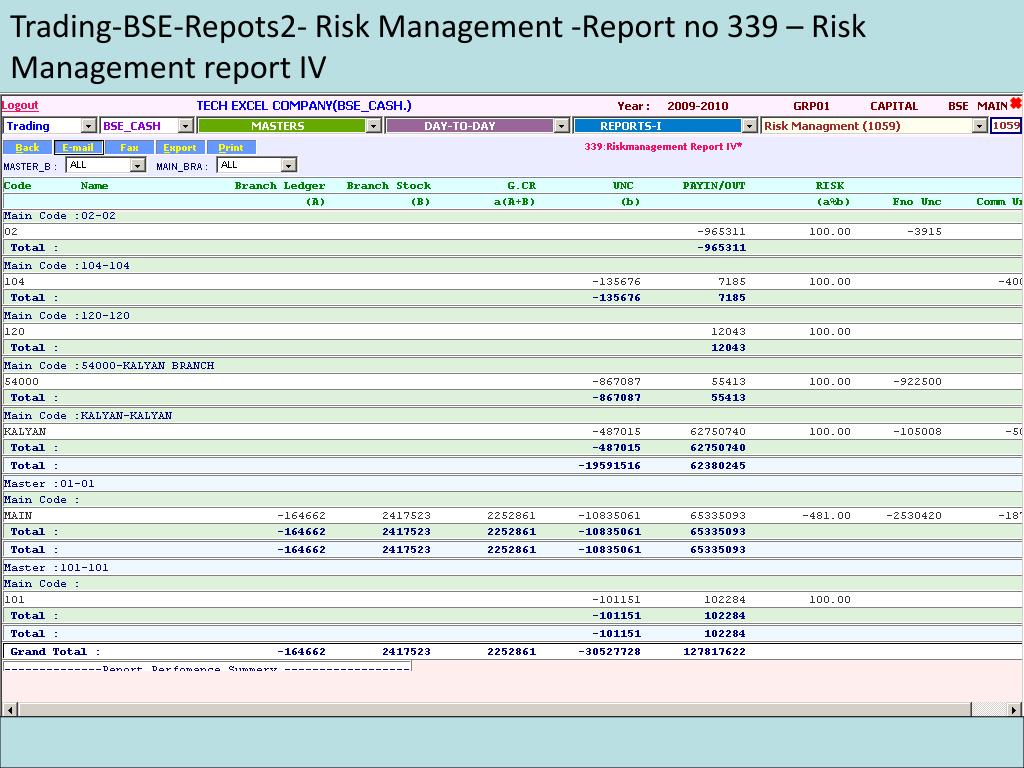The width and height of the screenshot is (1024, 768).
Task: Click the year 2009-2010 text
Action: 697,106
